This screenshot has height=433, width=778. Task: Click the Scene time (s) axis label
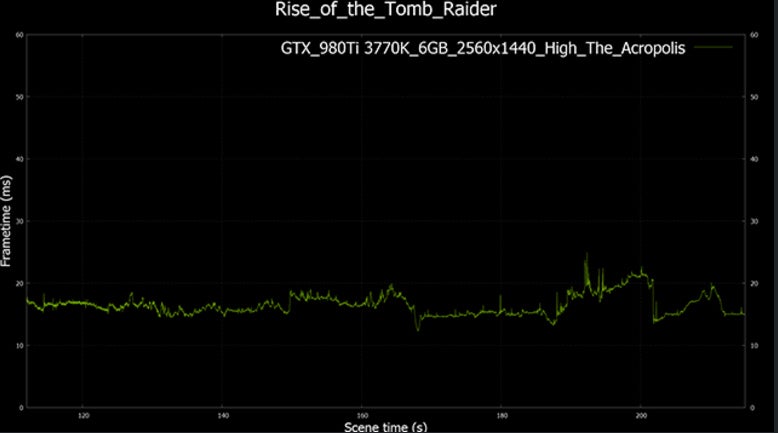386,427
